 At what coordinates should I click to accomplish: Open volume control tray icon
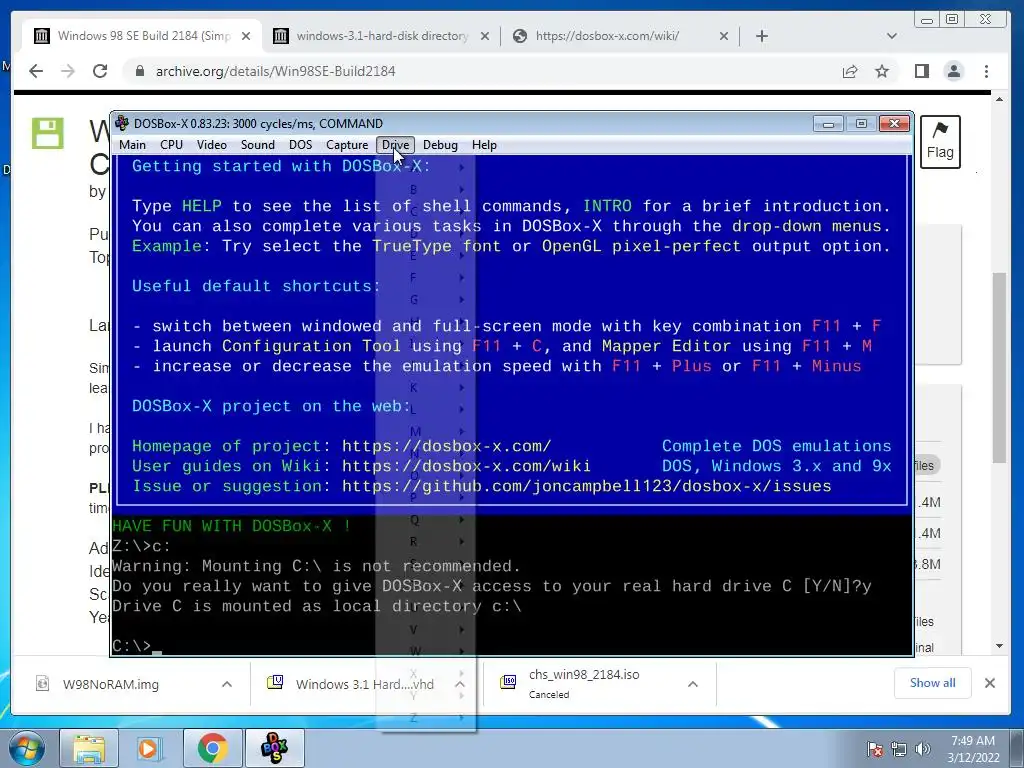923,749
